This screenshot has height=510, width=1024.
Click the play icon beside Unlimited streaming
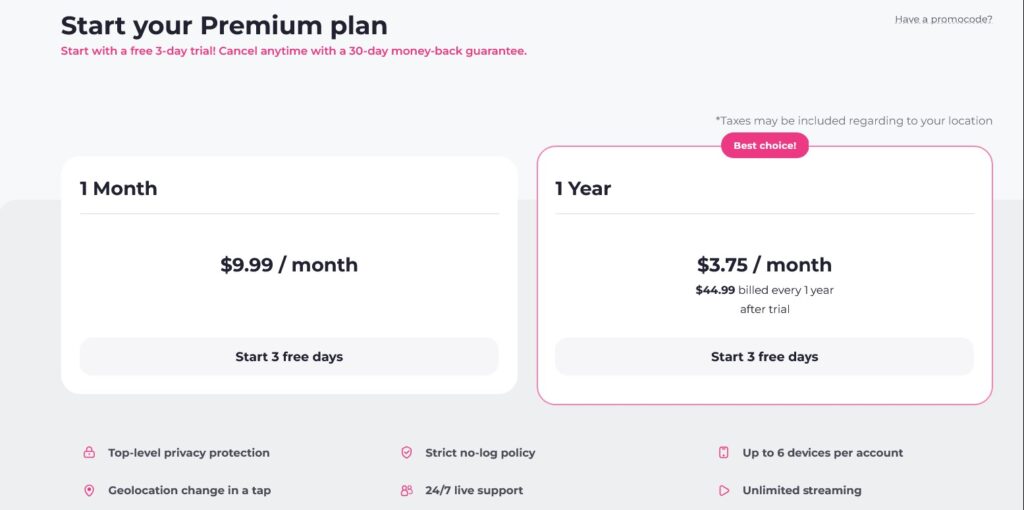tap(724, 490)
